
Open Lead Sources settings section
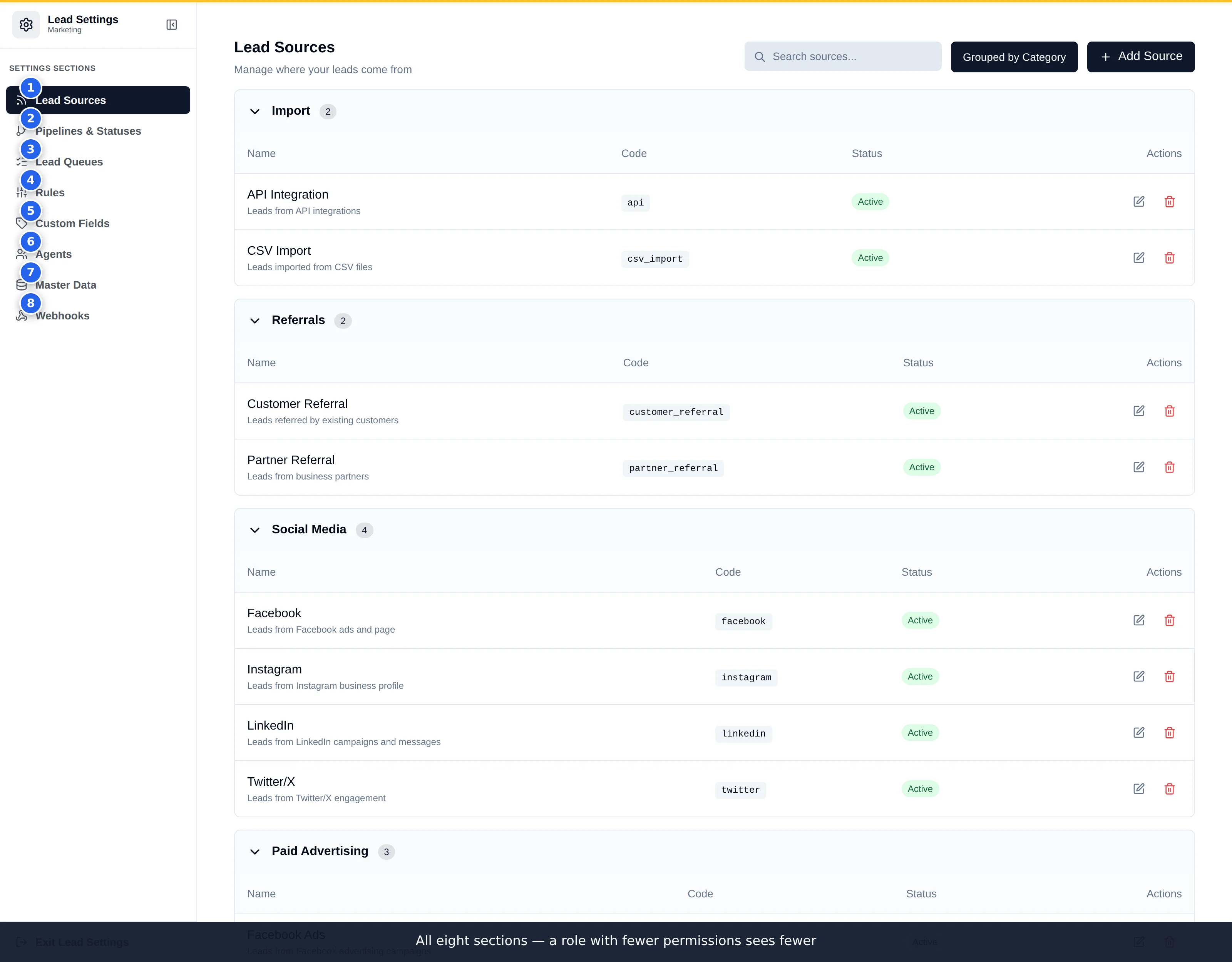98,100
